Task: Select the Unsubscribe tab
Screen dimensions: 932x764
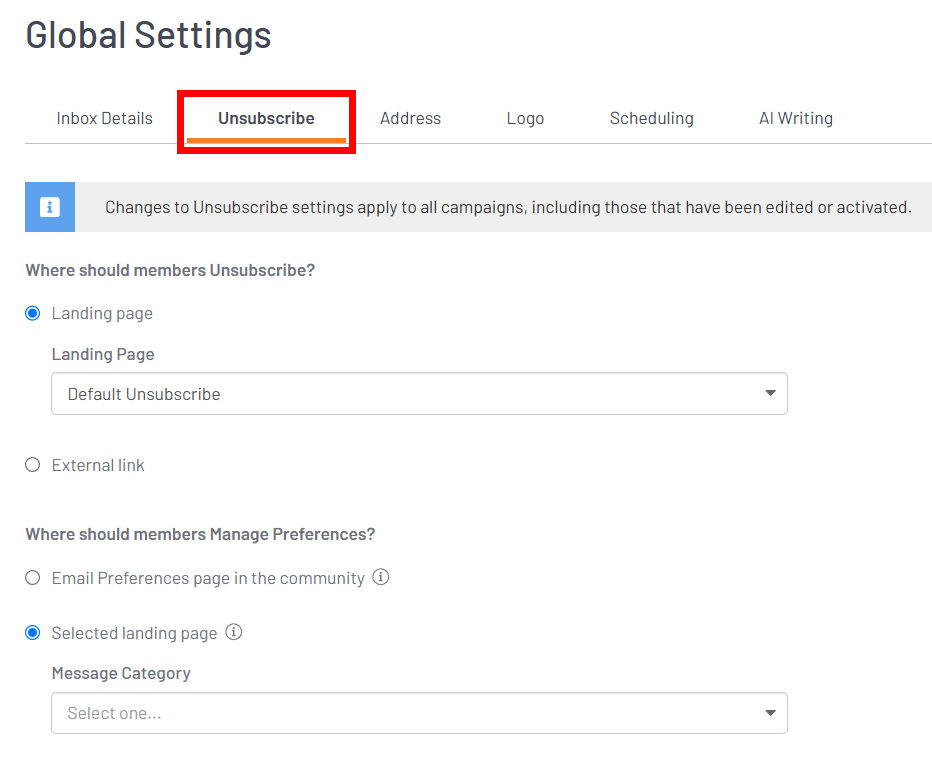Action: point(266,118)
